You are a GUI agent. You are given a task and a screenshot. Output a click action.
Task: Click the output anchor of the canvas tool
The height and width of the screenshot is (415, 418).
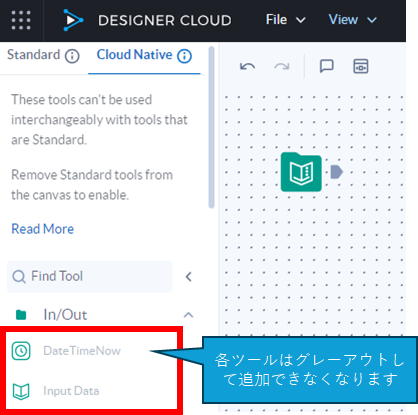(x=336, y=172)
